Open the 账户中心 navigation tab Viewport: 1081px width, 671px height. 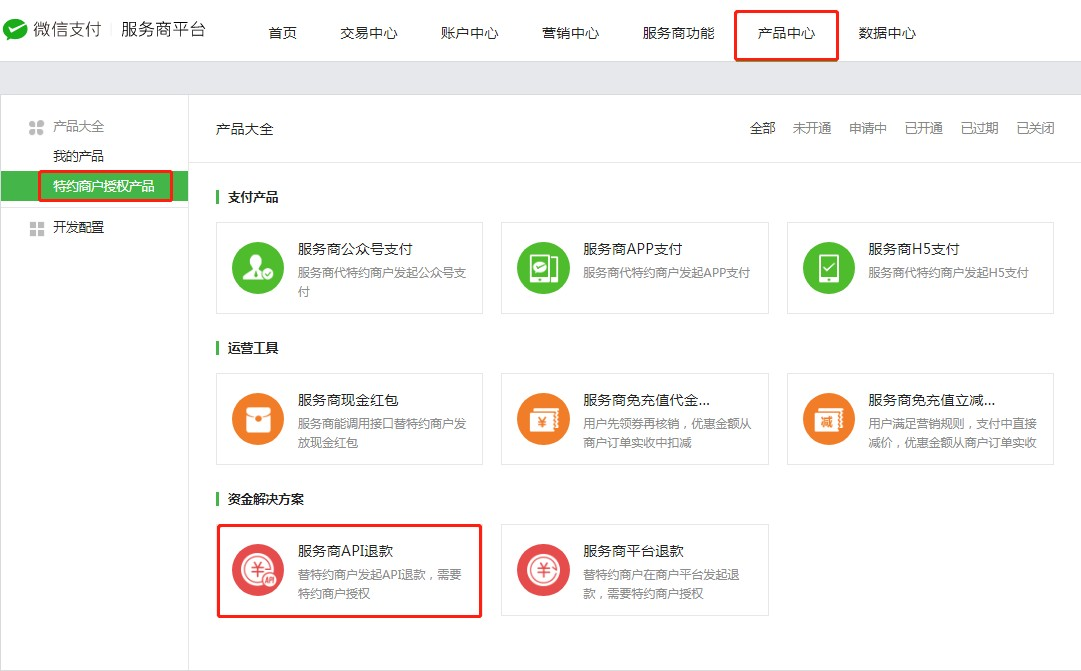(x=469, y=33)
